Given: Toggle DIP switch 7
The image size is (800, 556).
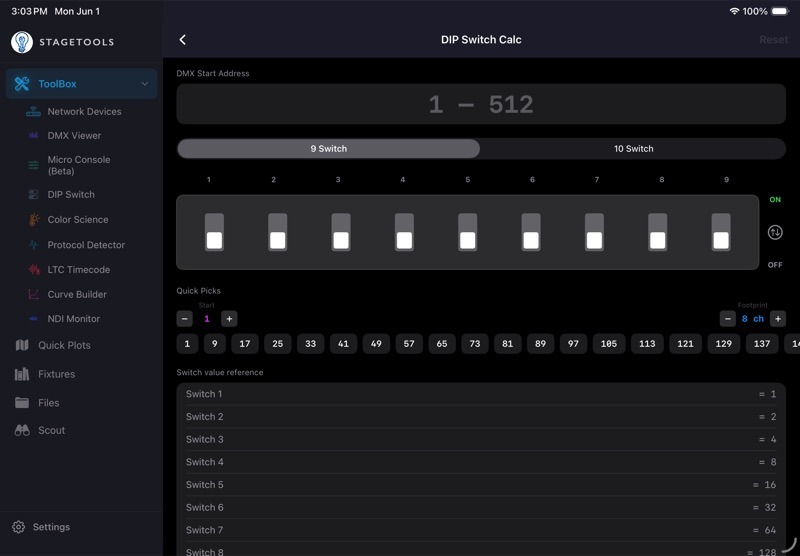Looking at the screenshot, I should pos(594,232).
